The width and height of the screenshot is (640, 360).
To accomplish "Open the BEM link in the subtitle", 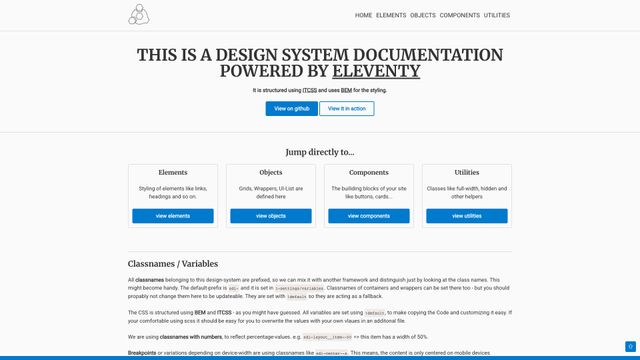I will pyautogui.click(x=346, y=90).
